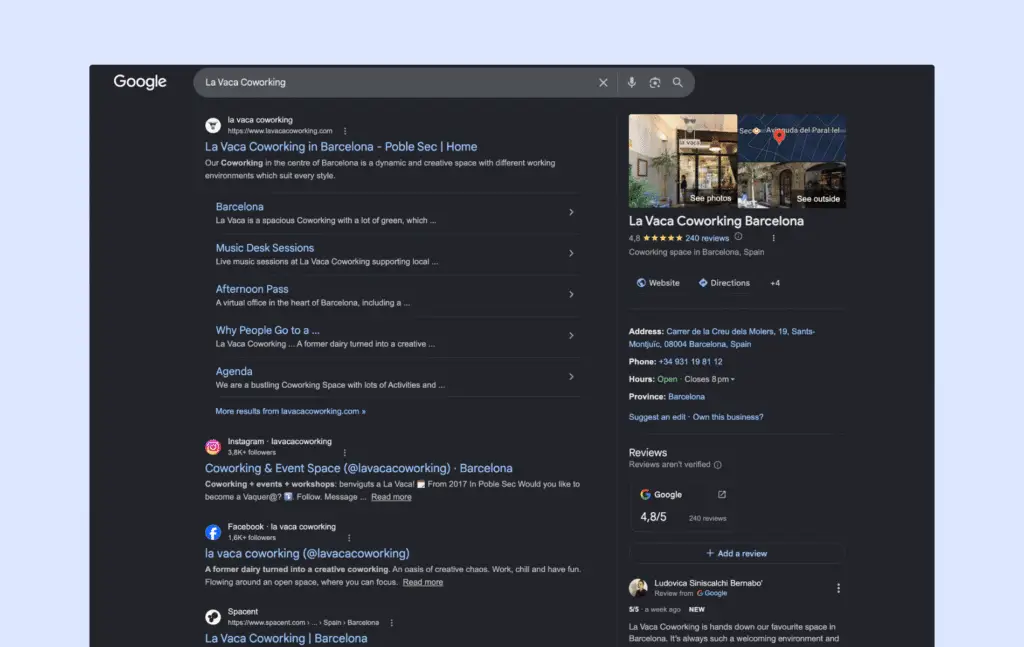The width and height of the screenshot is (1024, 647).
Task: Click the Website button
Action: [658, 283]
